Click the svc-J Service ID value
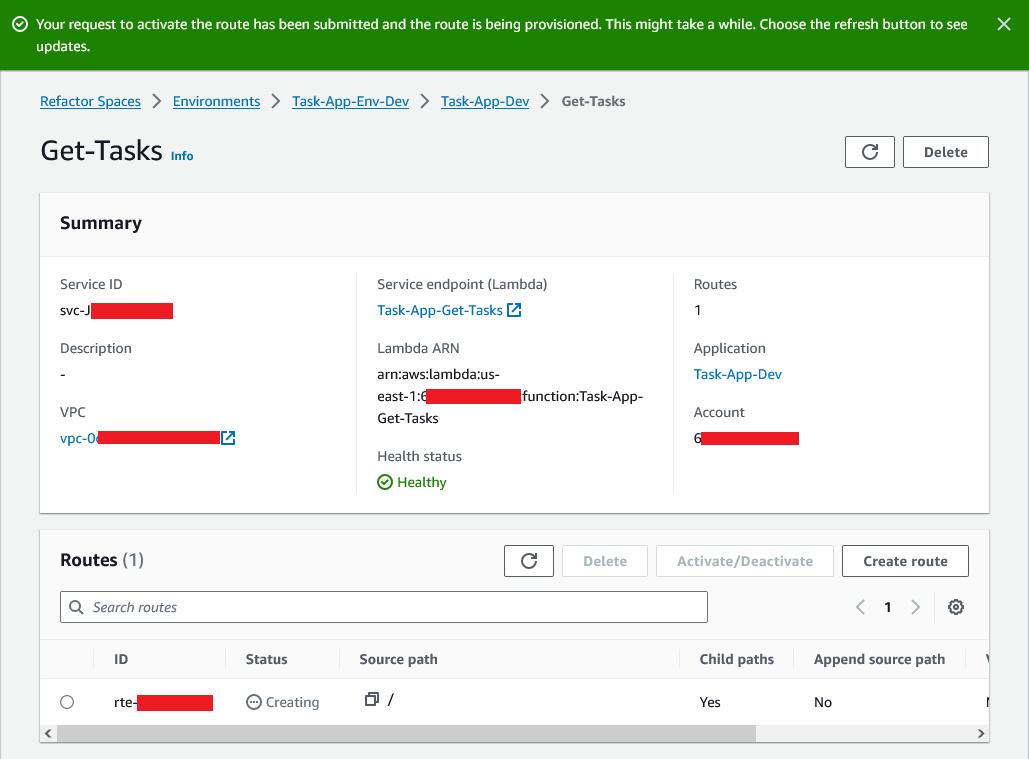This screenshot has height=759, width=1029. [116, 310]
